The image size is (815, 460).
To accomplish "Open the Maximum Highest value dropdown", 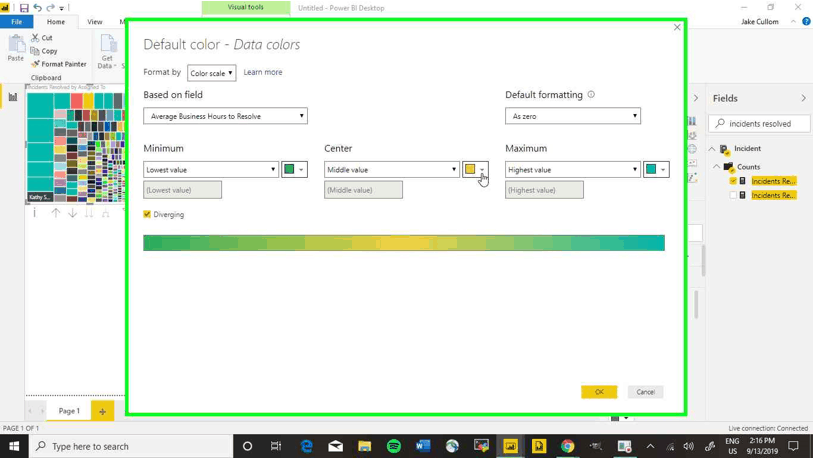I will (x=572, y=169).
